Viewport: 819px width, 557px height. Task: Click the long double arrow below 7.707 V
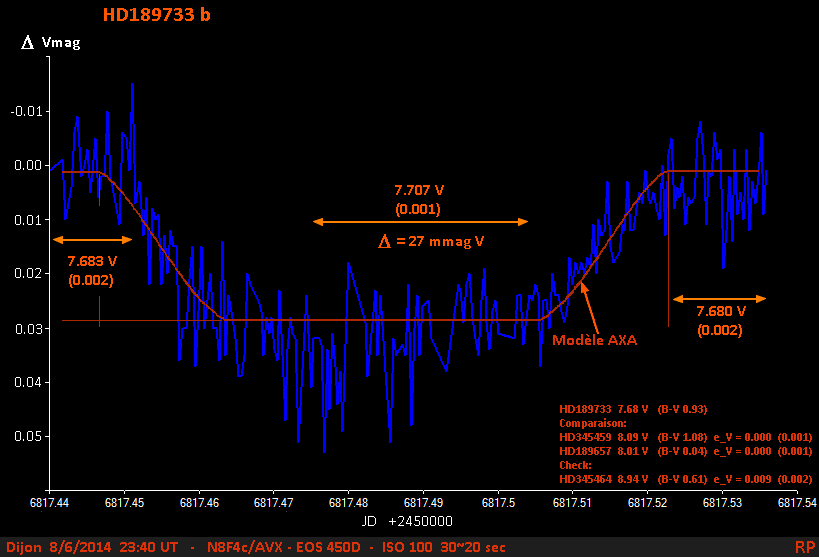click(420, 221)
